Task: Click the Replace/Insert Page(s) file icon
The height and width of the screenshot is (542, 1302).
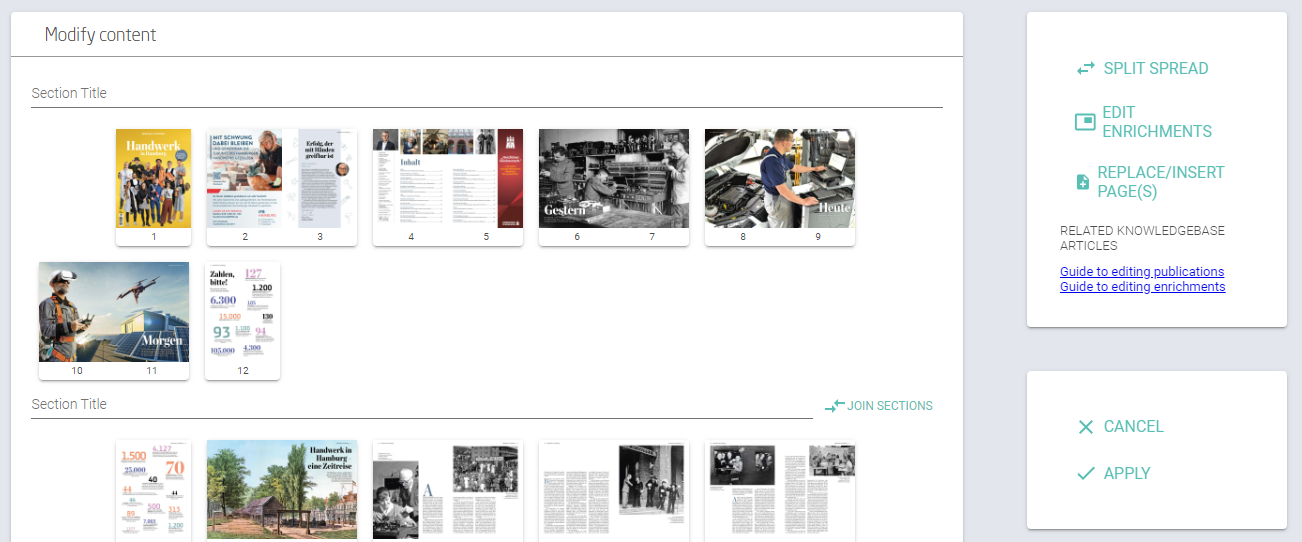Action: tap(1082, 181)
